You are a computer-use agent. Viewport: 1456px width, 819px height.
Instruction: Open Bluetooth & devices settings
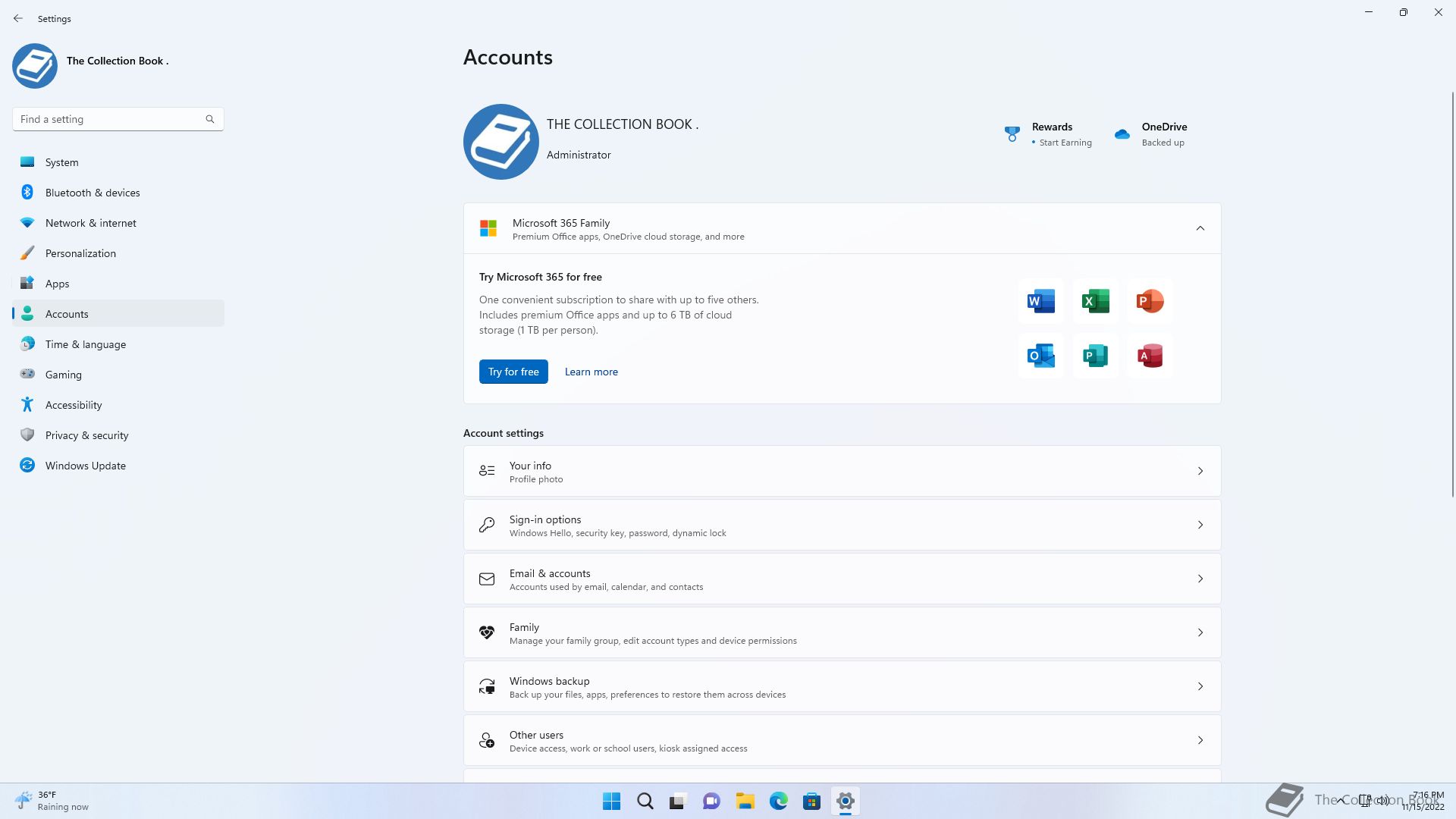click(x=118, y=193)
